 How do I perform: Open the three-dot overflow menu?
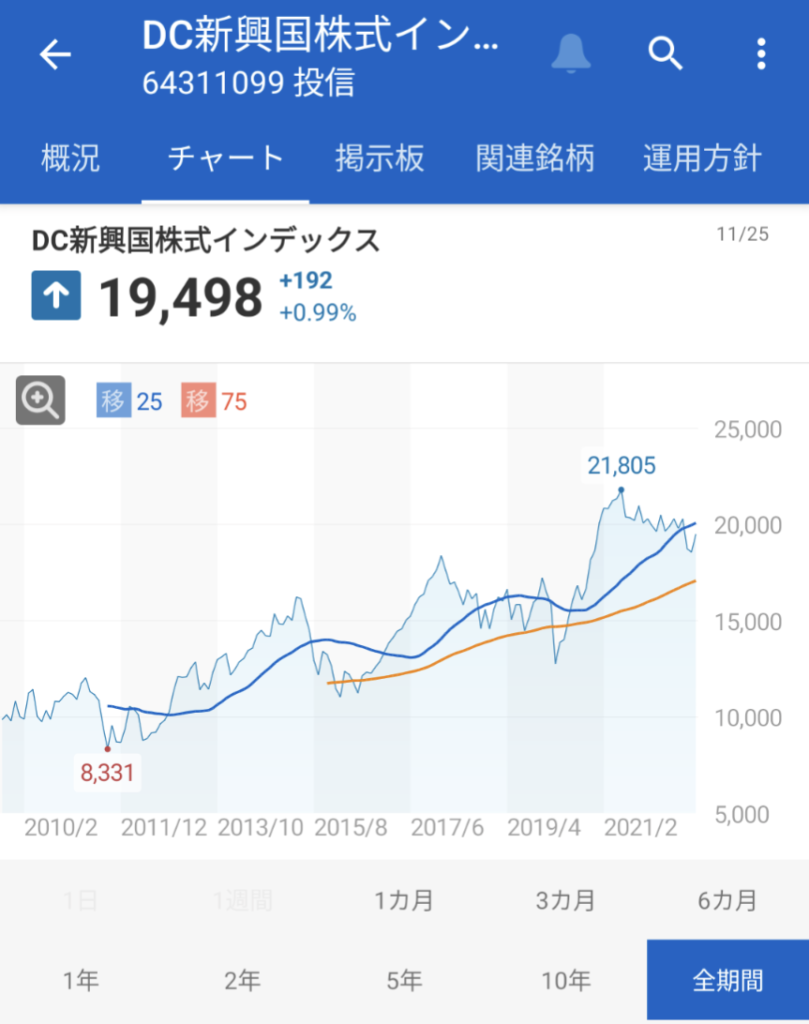pos(761,53)
